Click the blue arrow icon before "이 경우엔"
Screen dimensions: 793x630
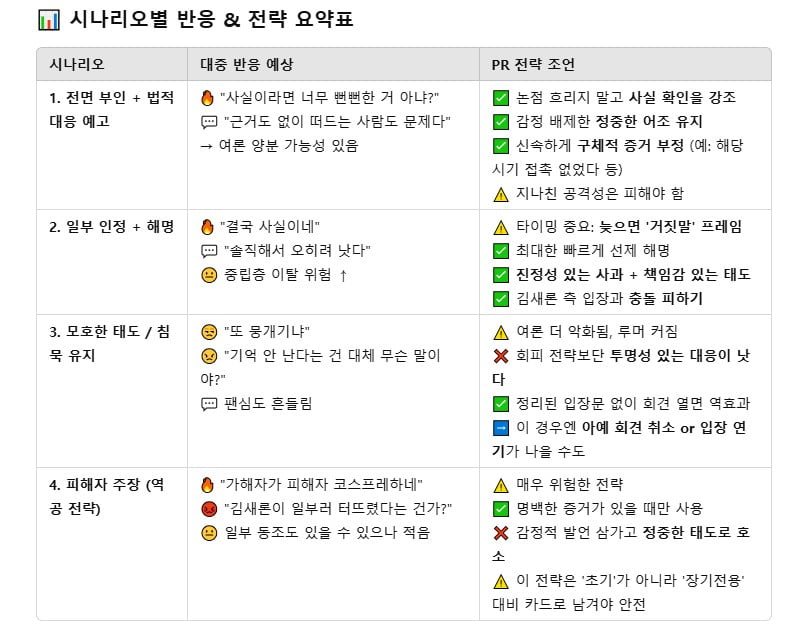click(x=500, y=428)
